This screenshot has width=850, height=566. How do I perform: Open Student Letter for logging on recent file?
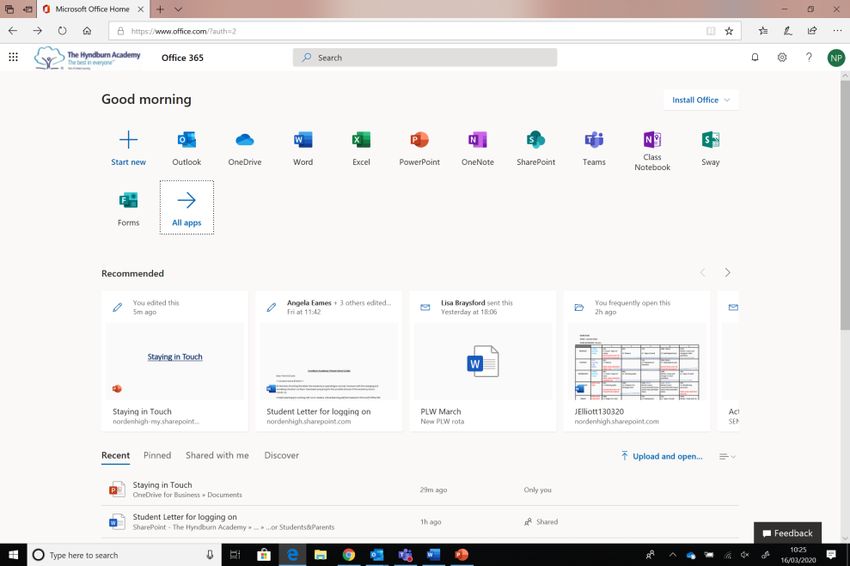(420, 522)
